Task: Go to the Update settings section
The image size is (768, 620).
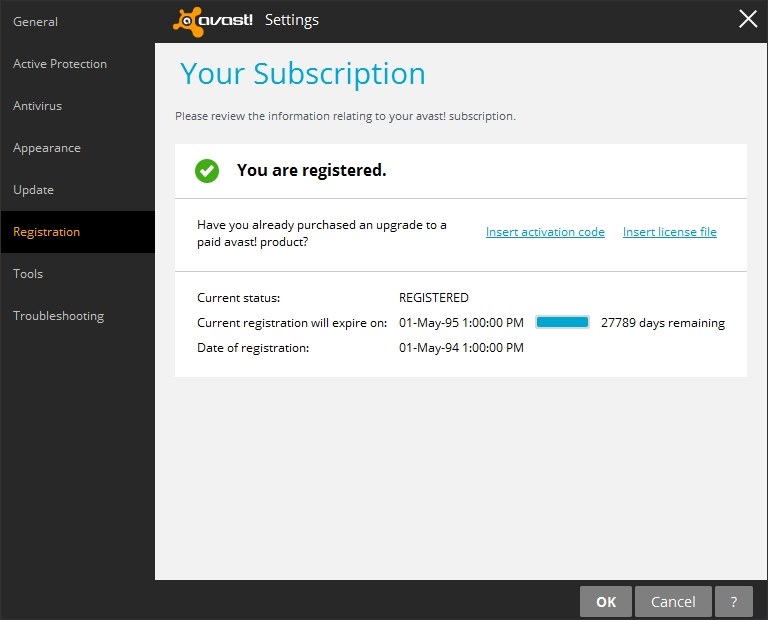Action: coord(33,190)
